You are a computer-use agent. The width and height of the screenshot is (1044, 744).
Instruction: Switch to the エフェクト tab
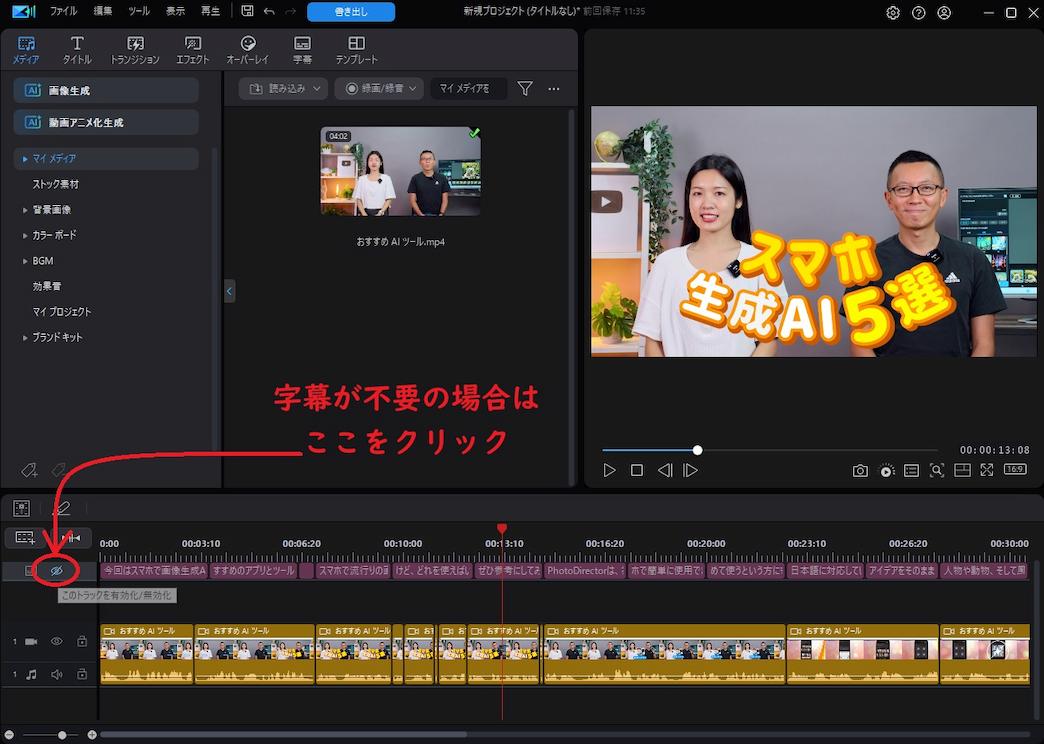pos(193,50)
